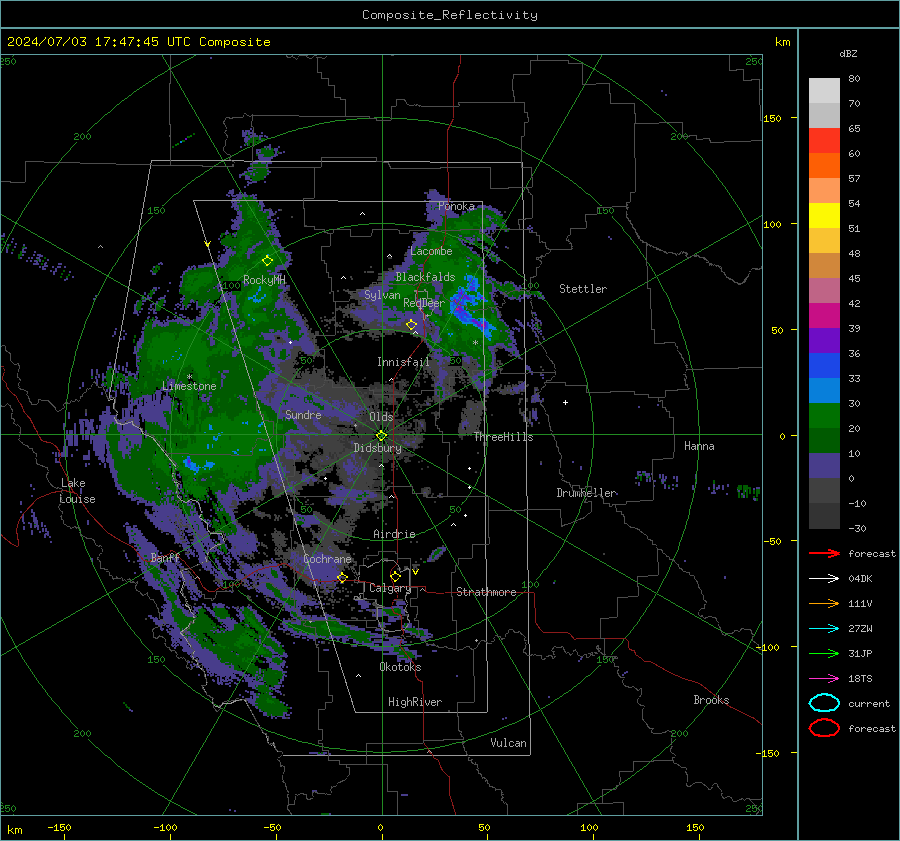This screenshot has width=900, height=841.
Task: Select the purple 36-39 dBZ color swatch
Action: pos(824,340)
